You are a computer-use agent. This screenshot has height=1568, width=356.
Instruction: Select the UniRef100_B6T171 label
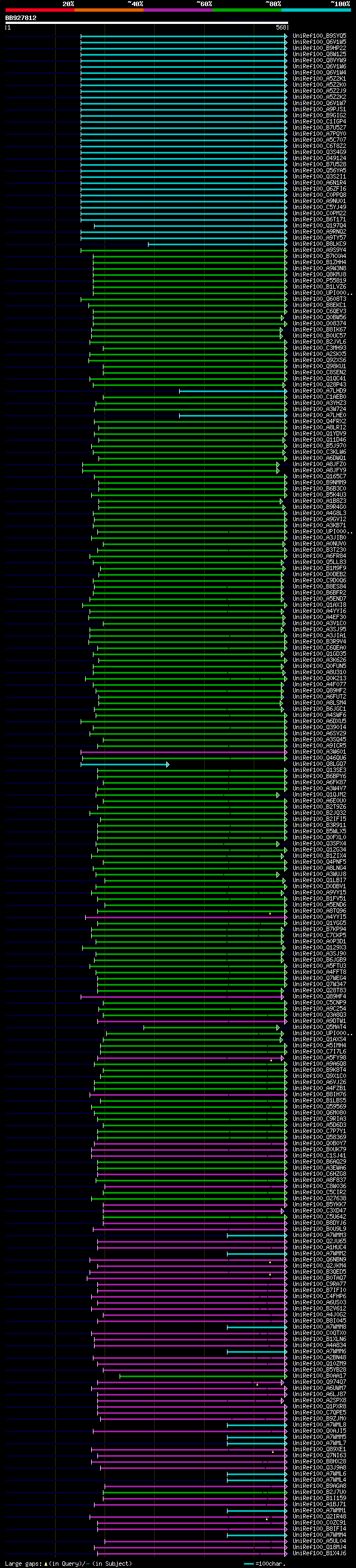[x=319, y=219]
